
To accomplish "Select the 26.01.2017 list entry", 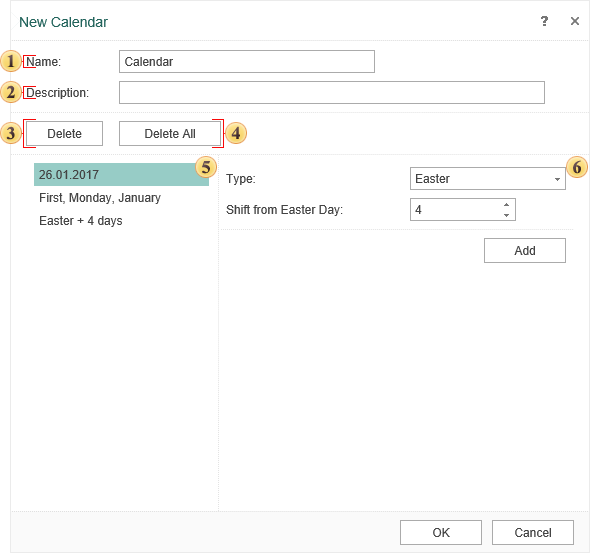I will (x=121, y=175).
